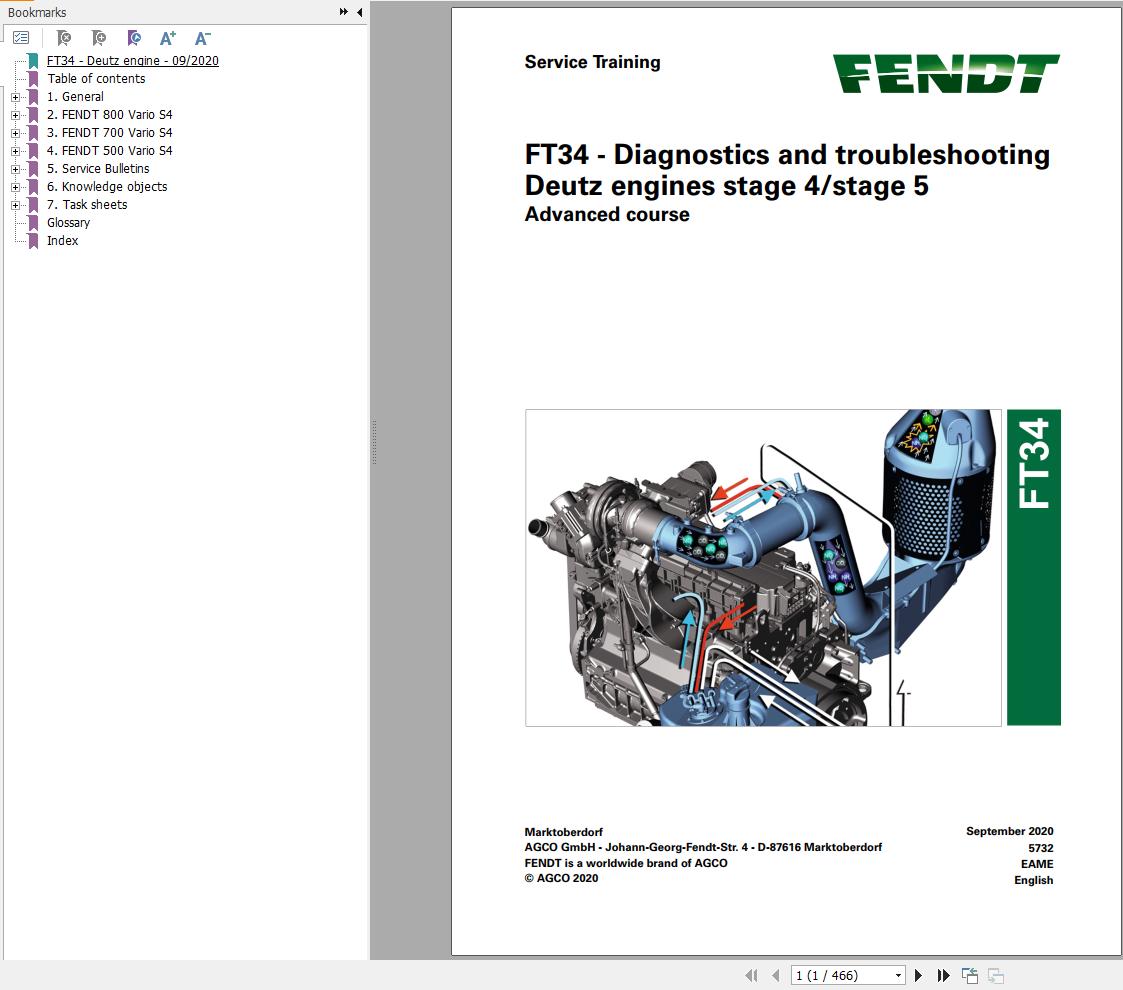Go to the previous page
This screenshot has width=1123, height=990.
point(776,975)
